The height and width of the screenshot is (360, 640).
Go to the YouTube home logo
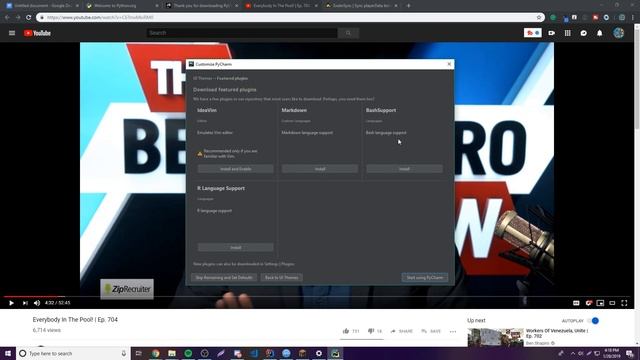37,33
